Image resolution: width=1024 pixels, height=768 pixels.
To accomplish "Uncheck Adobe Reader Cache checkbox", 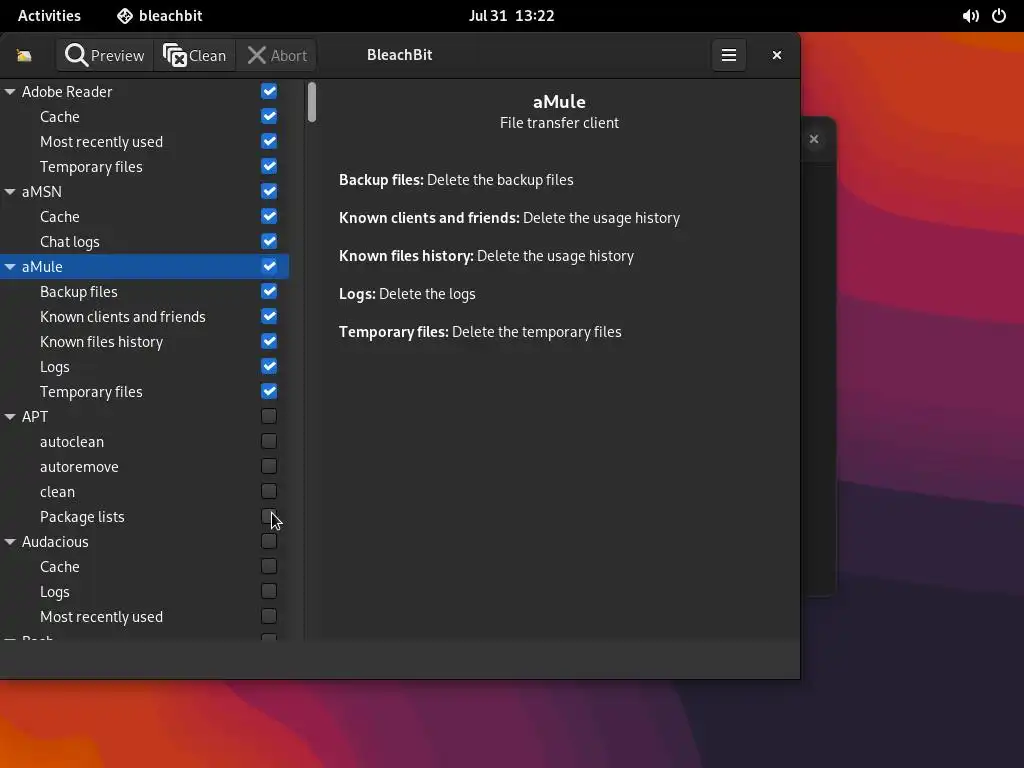I will pyautogui.click(x=269, y=116).
